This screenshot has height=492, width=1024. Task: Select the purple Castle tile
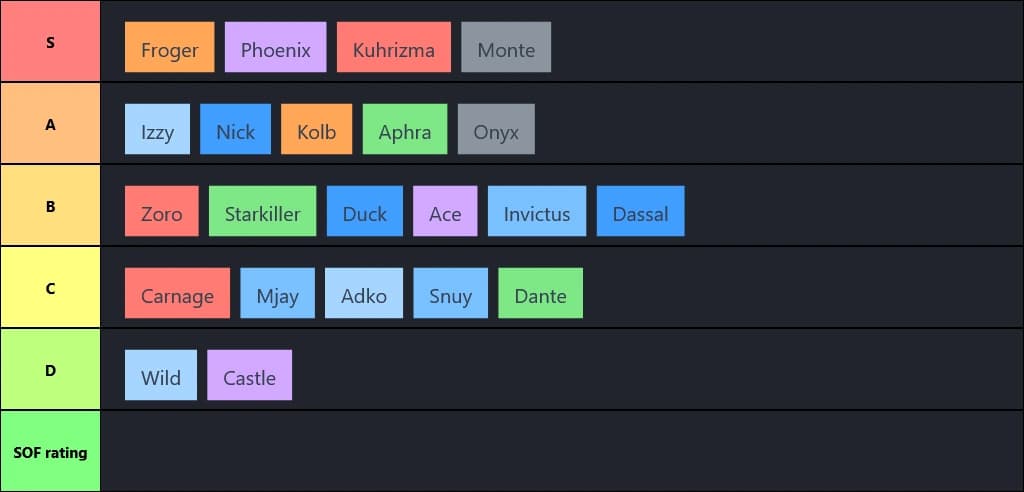[249, 376]
